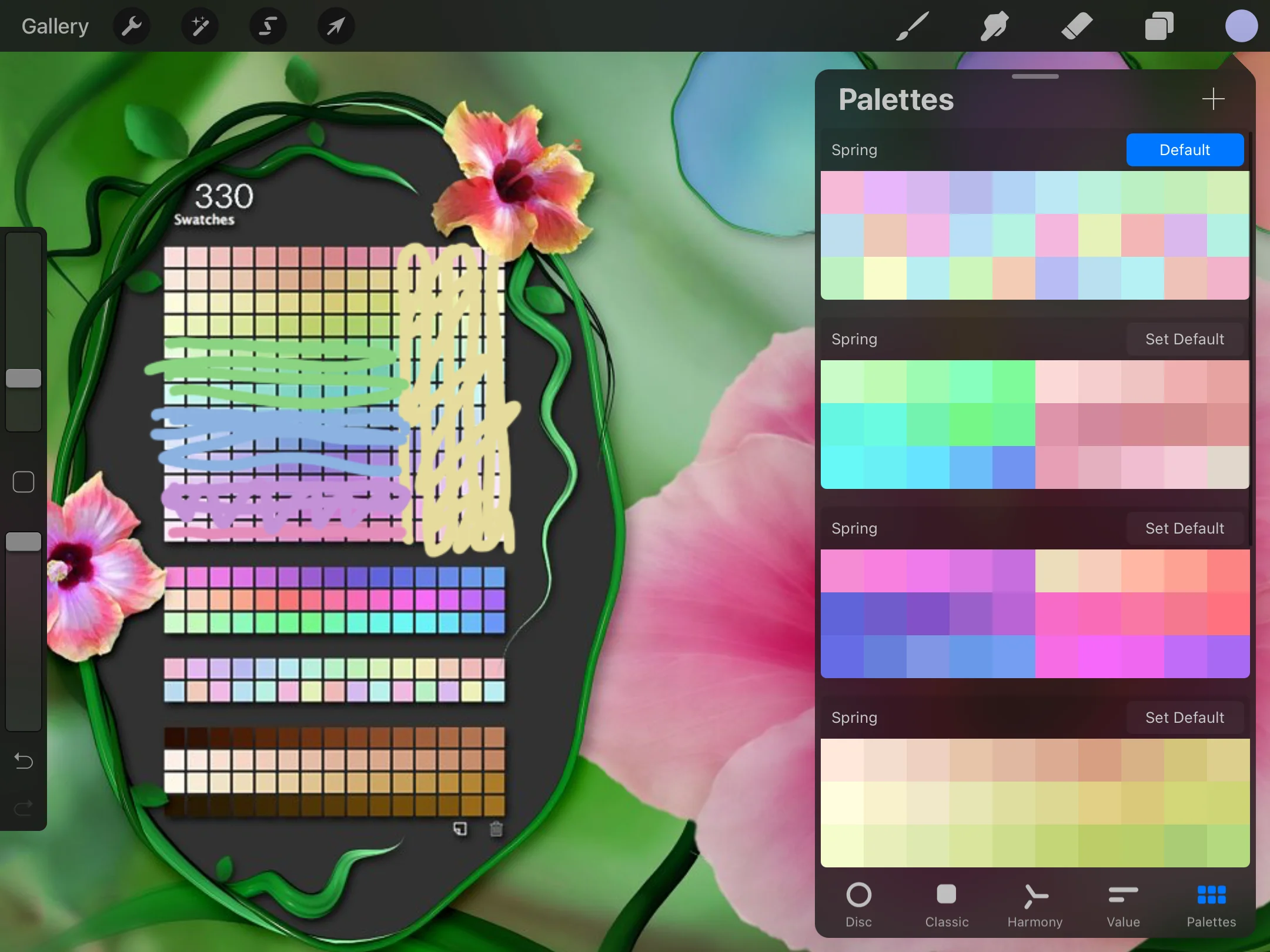
Task: Pick the magenta swatch in third palette bottom row
Action: (1099, 656)
